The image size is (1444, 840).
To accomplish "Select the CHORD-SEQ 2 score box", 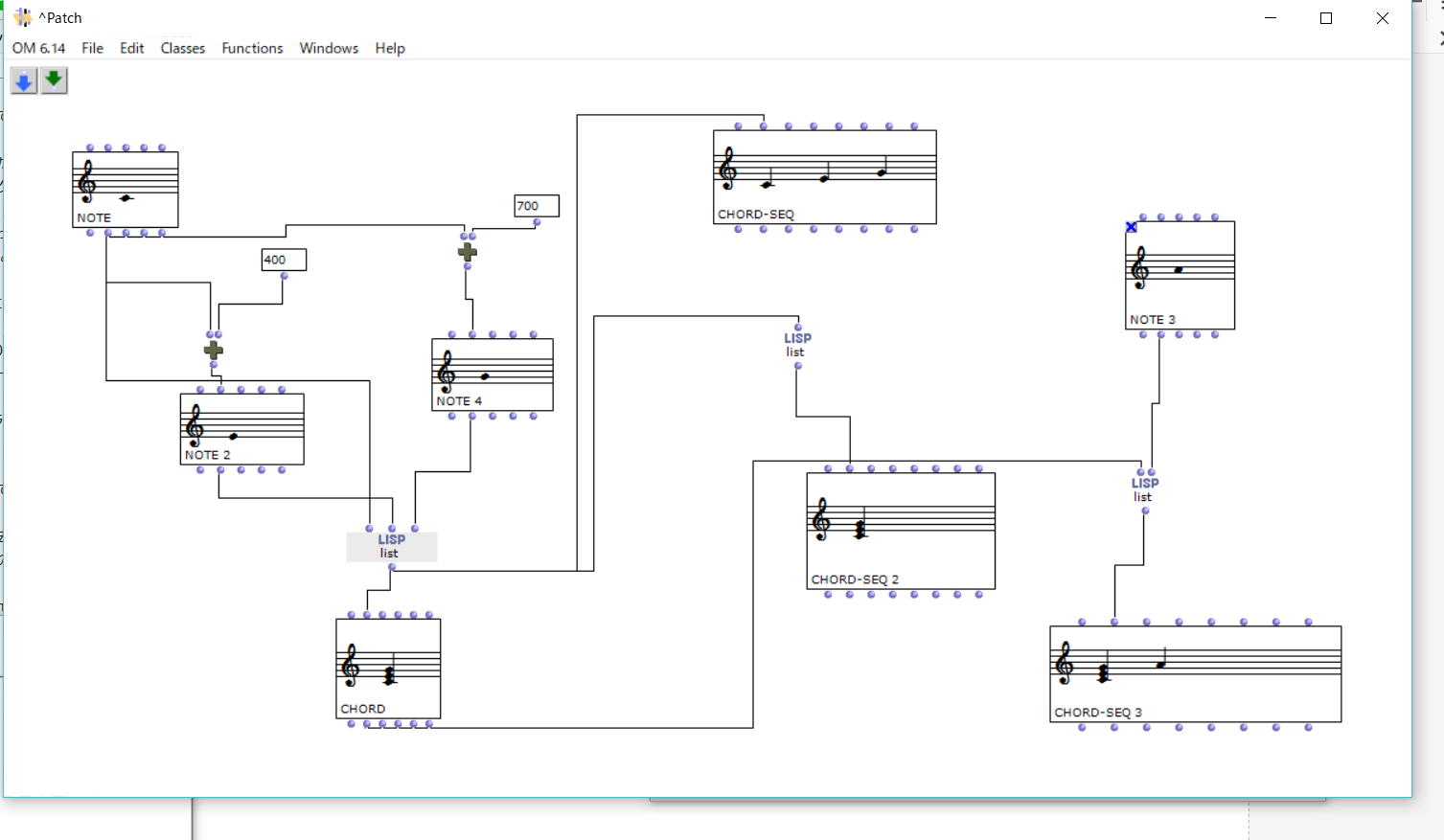I will pos(901,531).
